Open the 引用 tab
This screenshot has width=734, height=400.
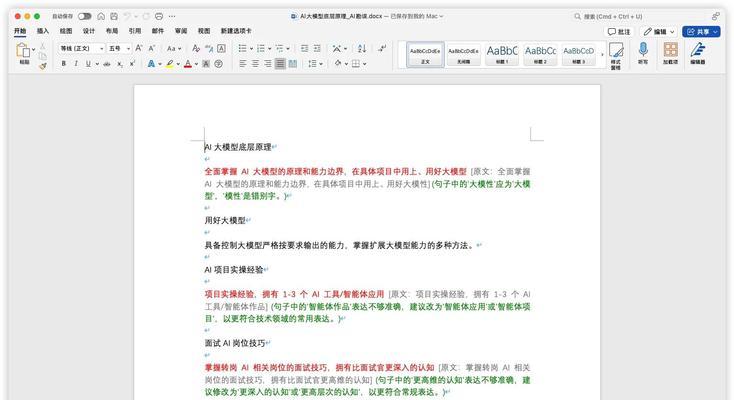pyautogui.click(x=135, y=31)
